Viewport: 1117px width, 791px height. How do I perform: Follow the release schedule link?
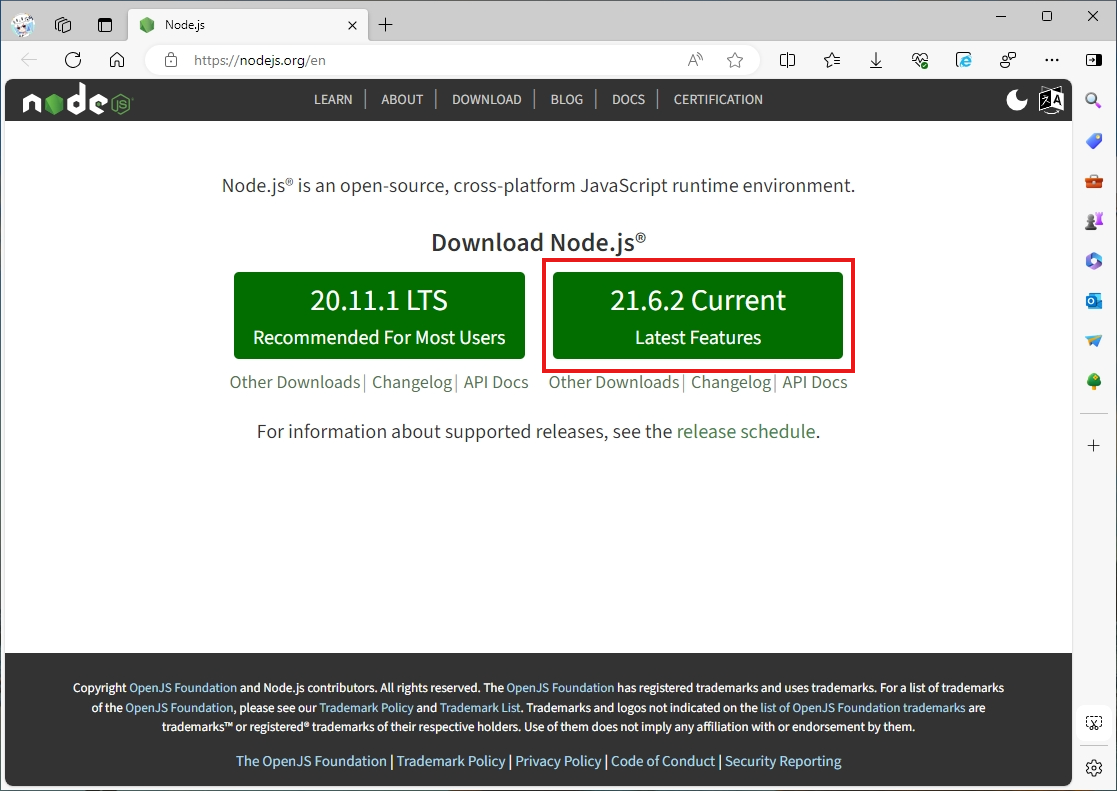[746, 432]
